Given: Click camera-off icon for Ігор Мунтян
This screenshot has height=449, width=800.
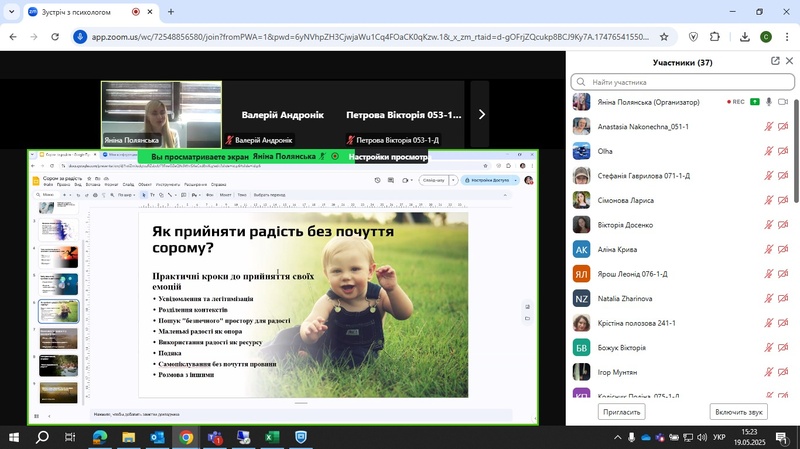Looking at the screenshot, I should coord(783,372).
